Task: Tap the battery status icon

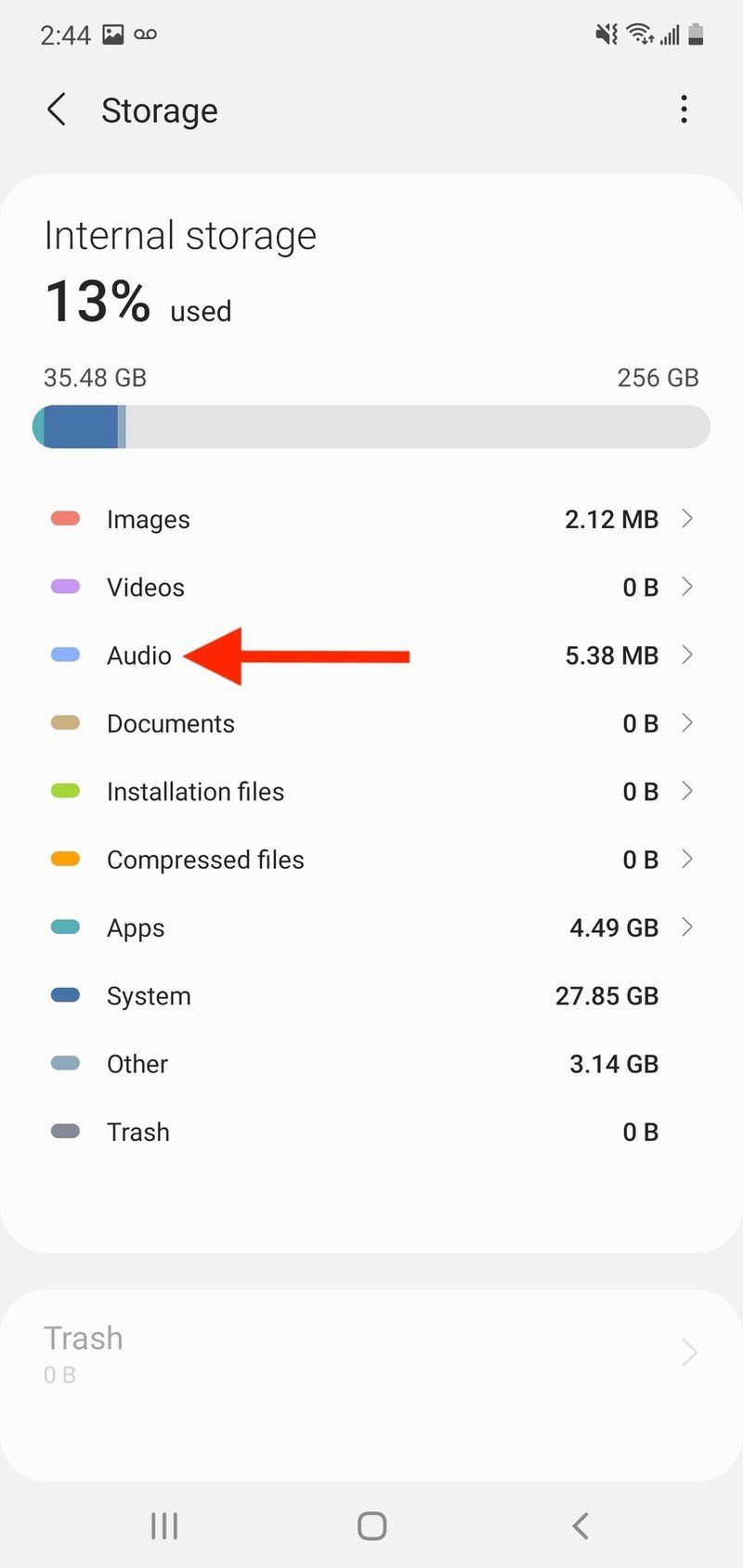Action: 696,35
